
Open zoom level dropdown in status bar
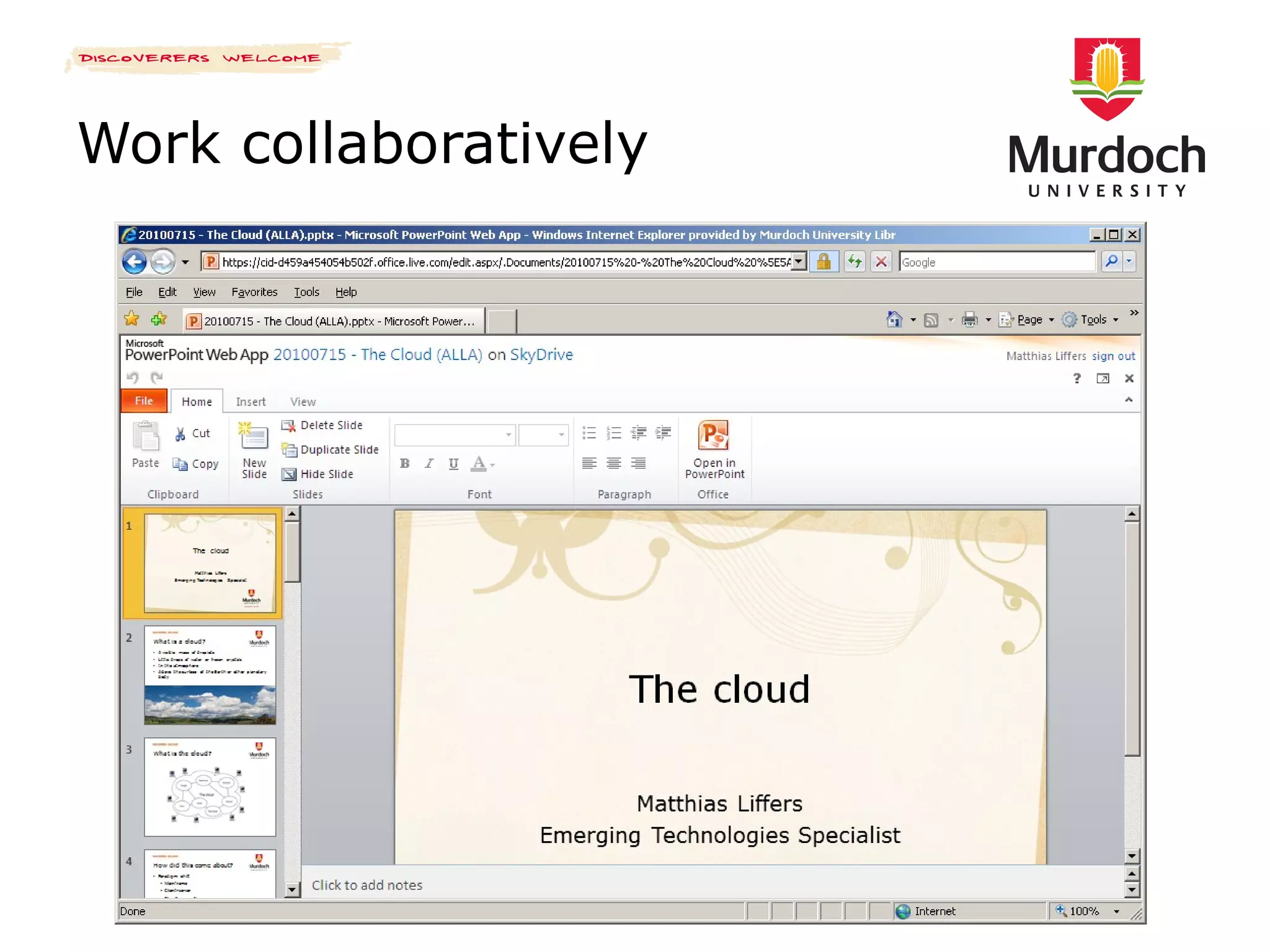(1116, 911)
